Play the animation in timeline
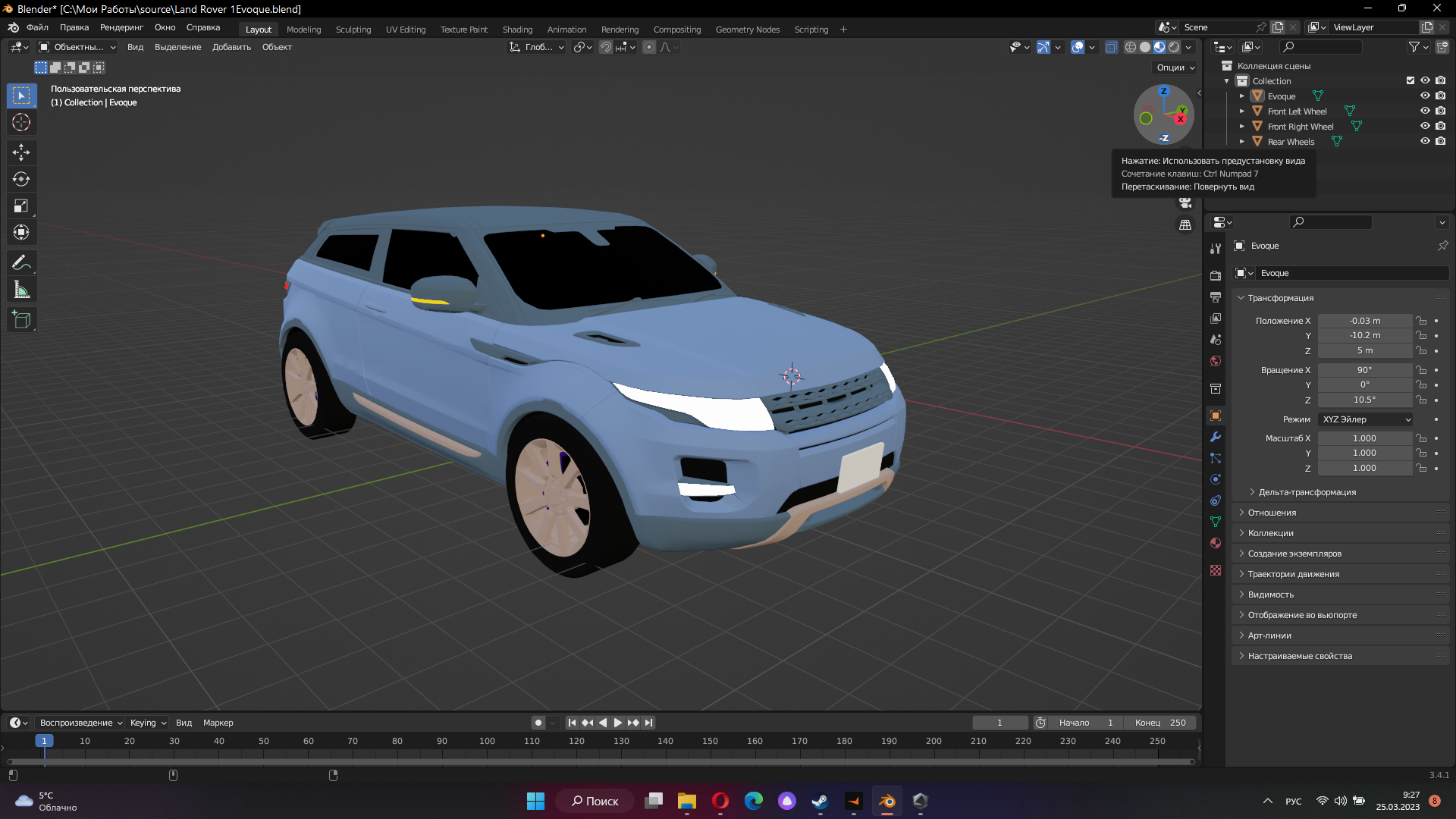This screenshot has height=819, width=1456. click(x=617, y=723)
